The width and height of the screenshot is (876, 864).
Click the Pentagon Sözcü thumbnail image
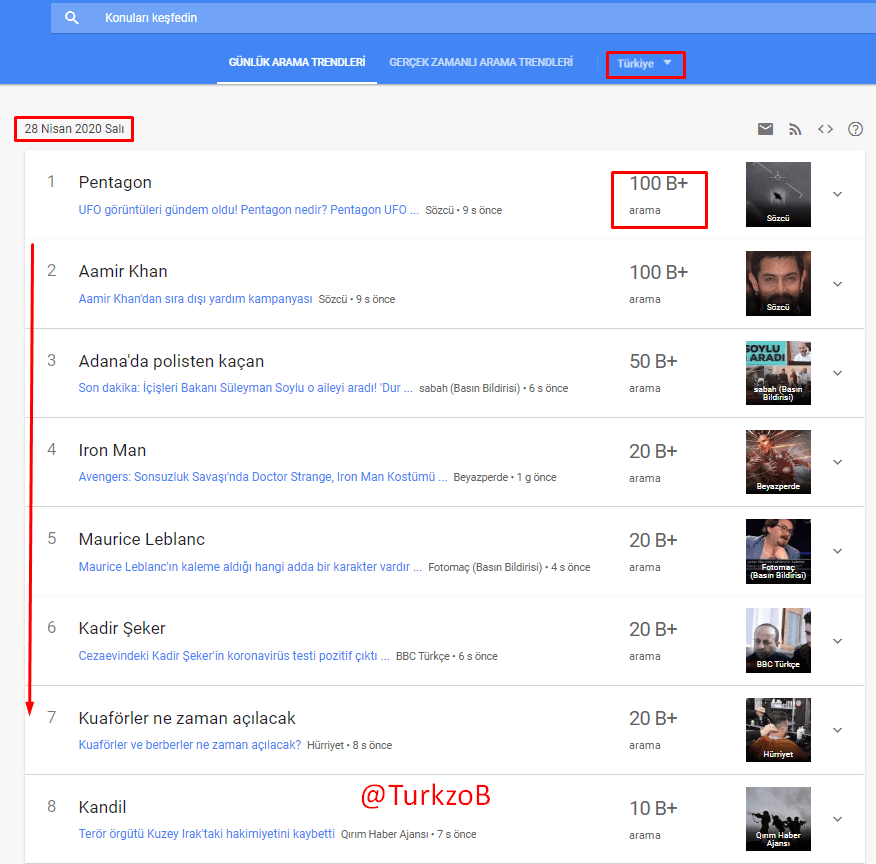point(778,194)
